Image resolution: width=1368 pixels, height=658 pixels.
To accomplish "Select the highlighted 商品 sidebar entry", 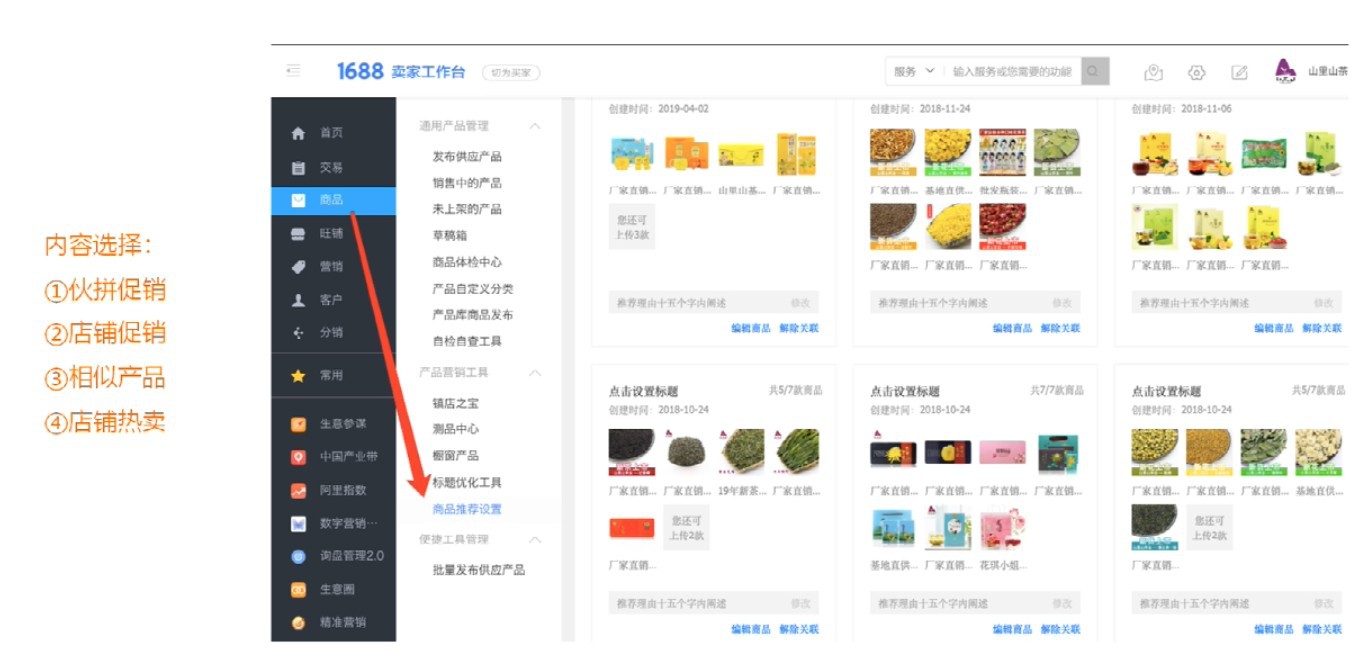I will pyautogui.click(x=333, y=200).
